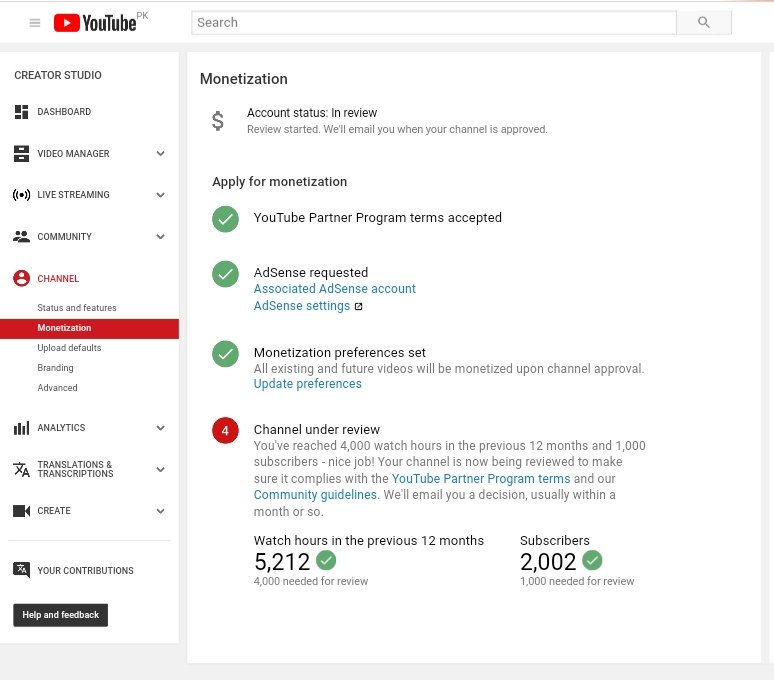Click the Dashboard icon in sidebar
774x680 pixels.
21,112
